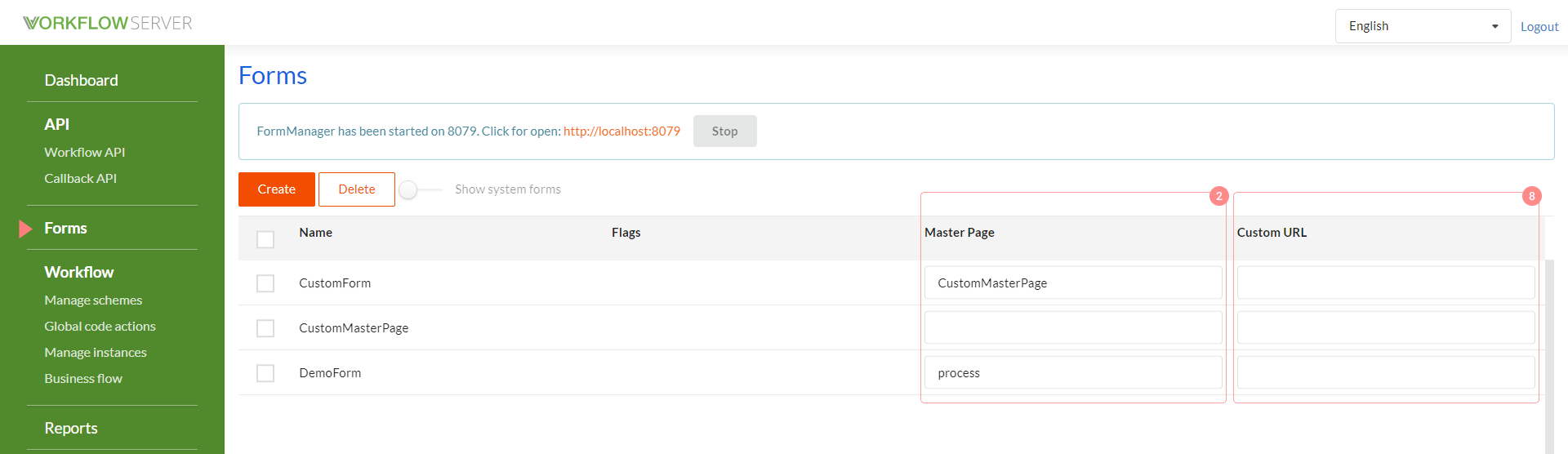1568x454 pixels.
Task: Click the Logout link
Action: tap(1539, 27)
